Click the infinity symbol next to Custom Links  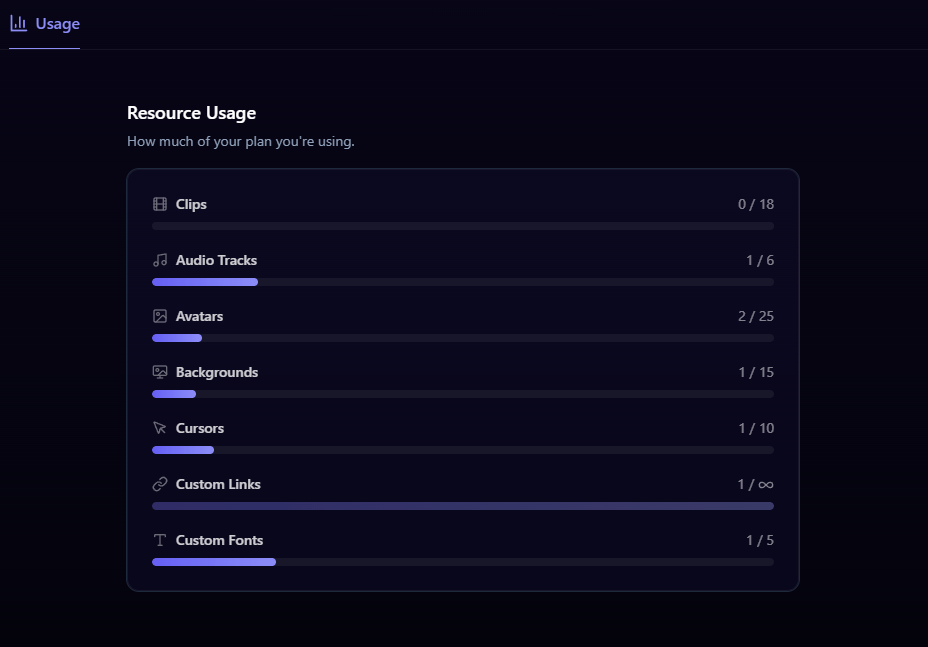click(x=767, y=483)
